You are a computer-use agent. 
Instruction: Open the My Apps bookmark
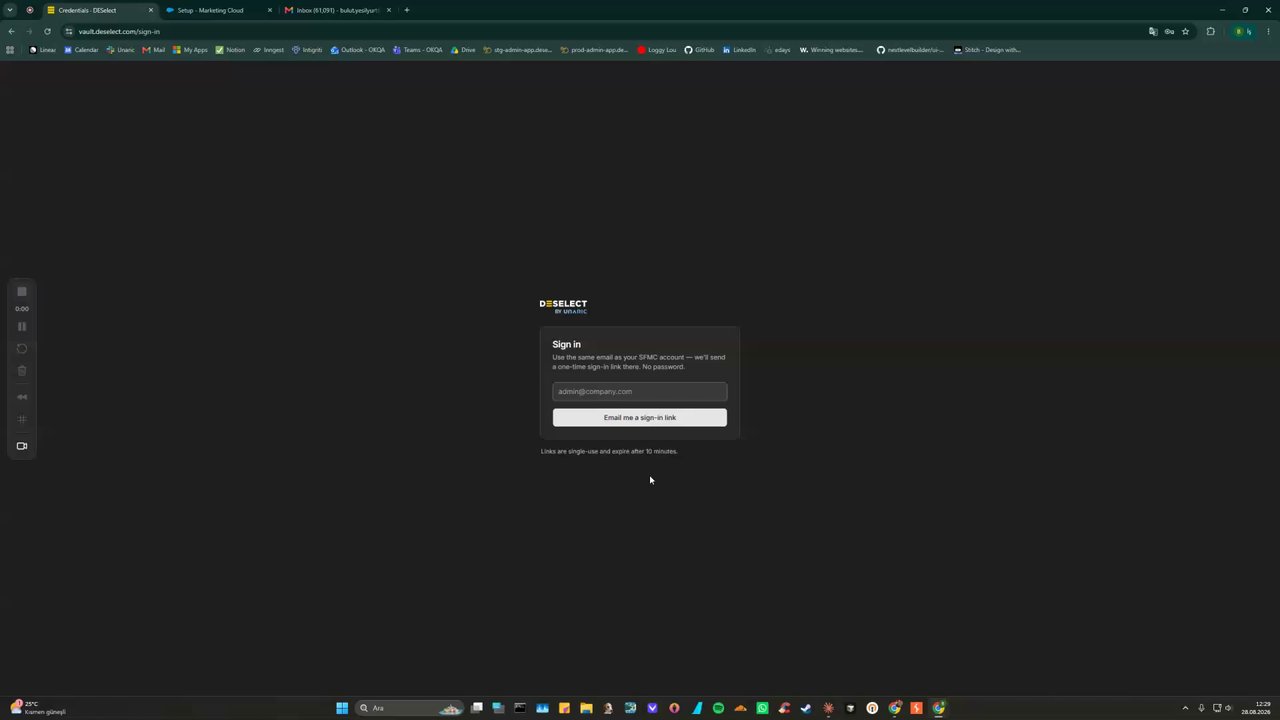pyautogui.click(x=190, y=50)
